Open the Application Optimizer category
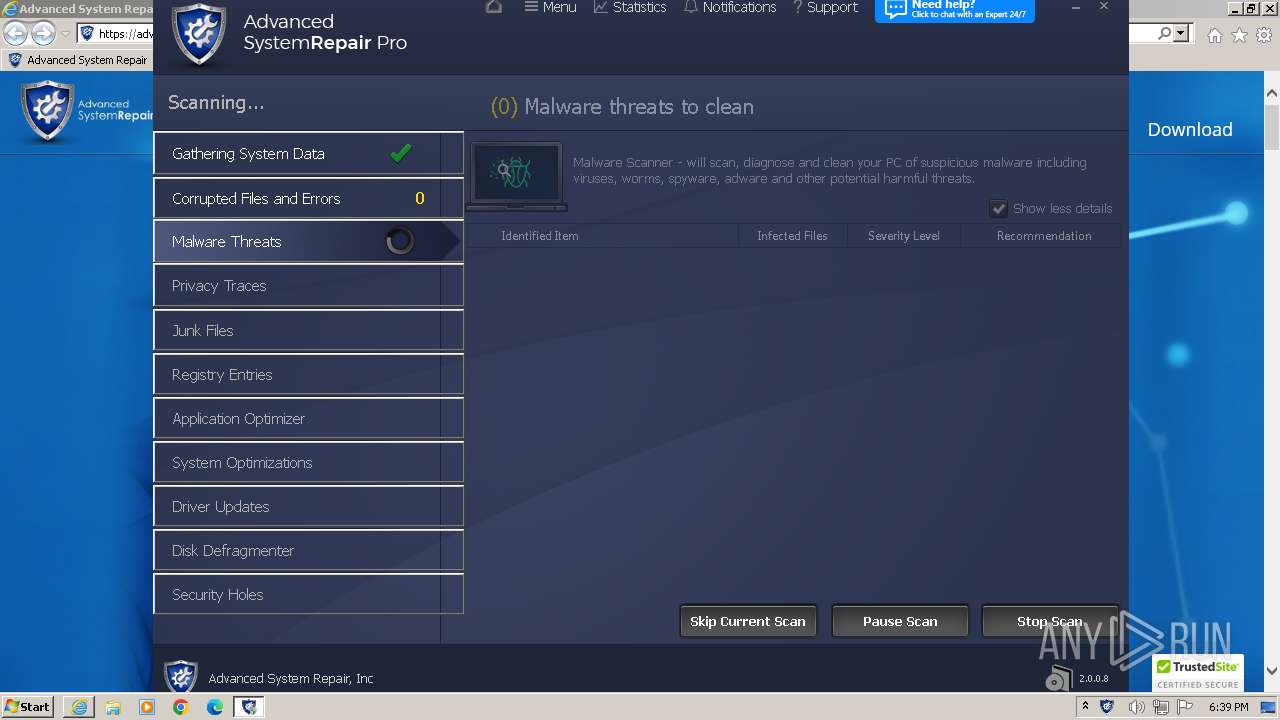The width and height of the screenshot is (1280, 720). click(x=308, y=418)
